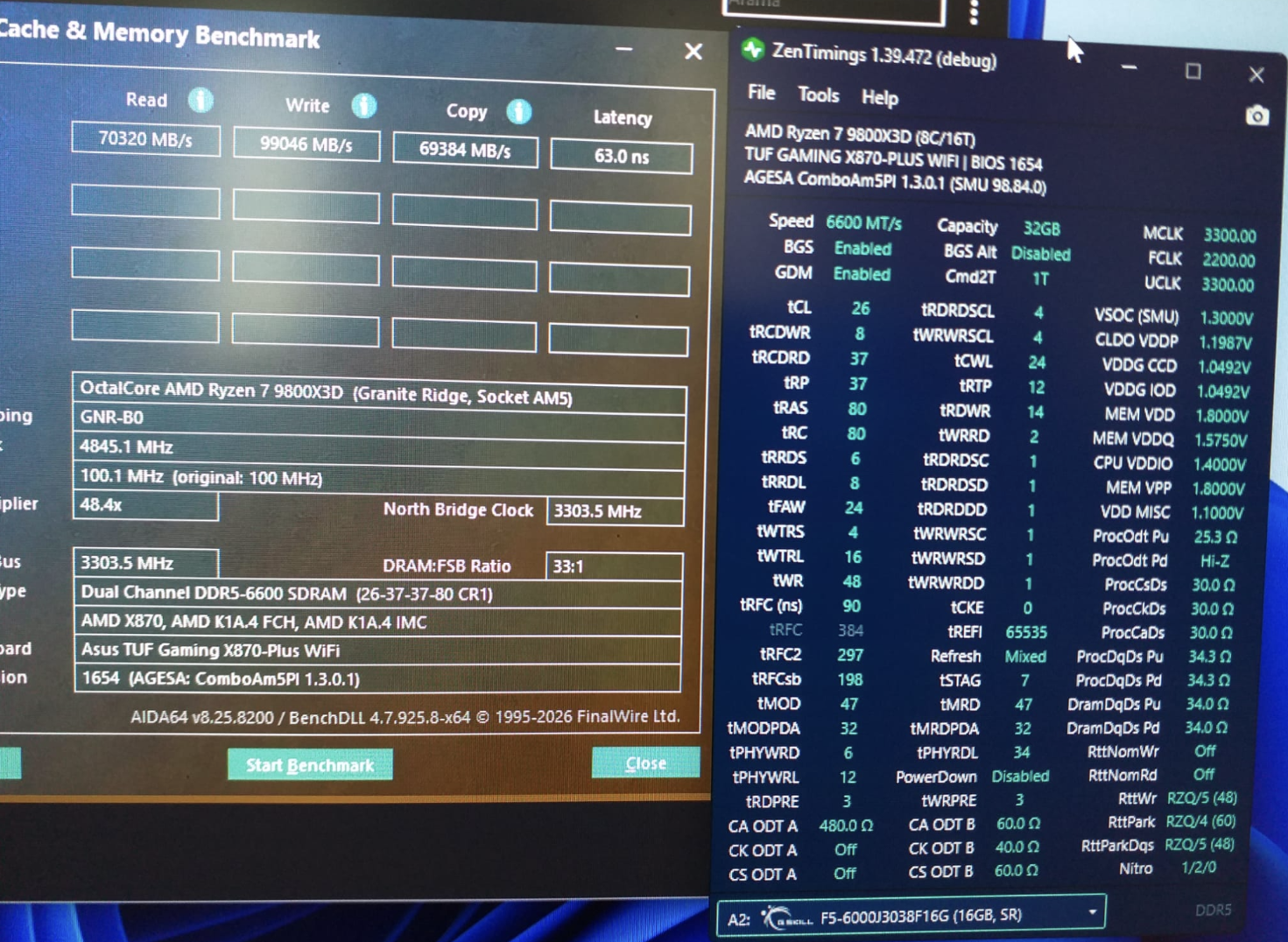1288x942 pixels.
Task: Open the File menu in ZenTimings
Action: (761, 93)
